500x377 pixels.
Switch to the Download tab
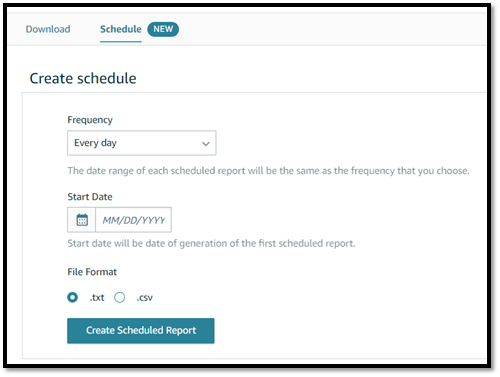click(48, 29)
